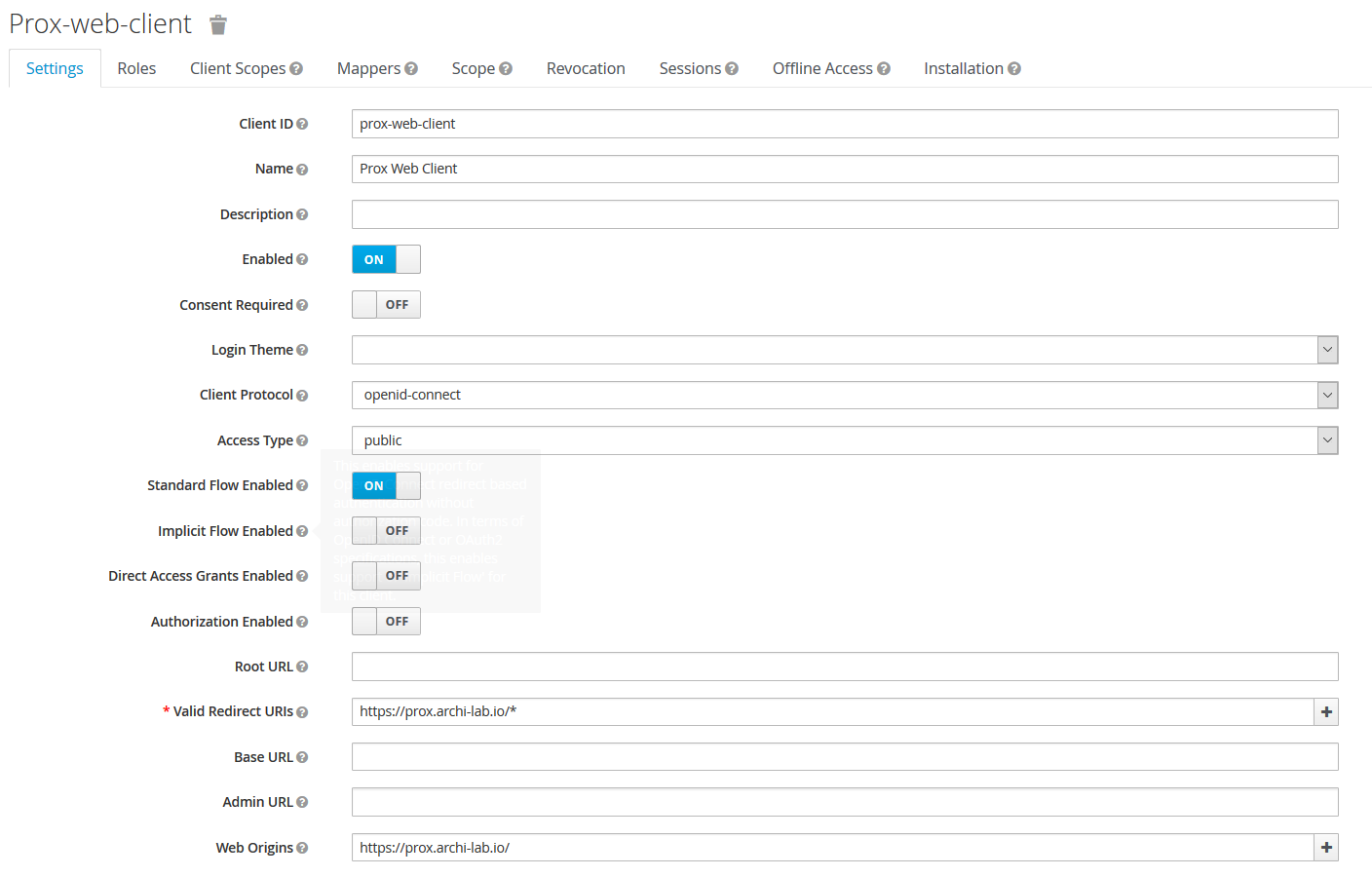Go to the Revocation tab
The image size is (1372, 877).
click(586, 68)
